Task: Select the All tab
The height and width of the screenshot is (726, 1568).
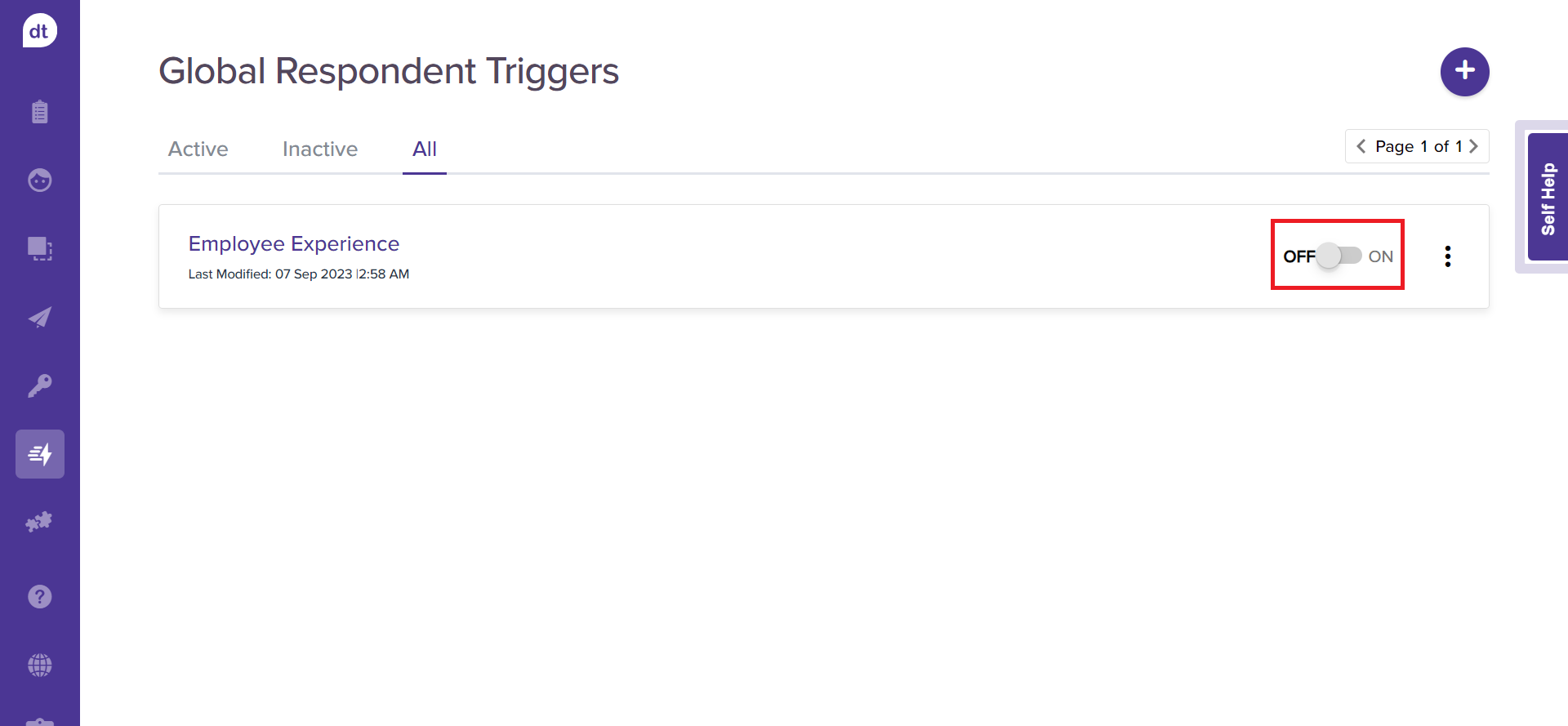Action: pyautogui.click(x=424, y=149)
